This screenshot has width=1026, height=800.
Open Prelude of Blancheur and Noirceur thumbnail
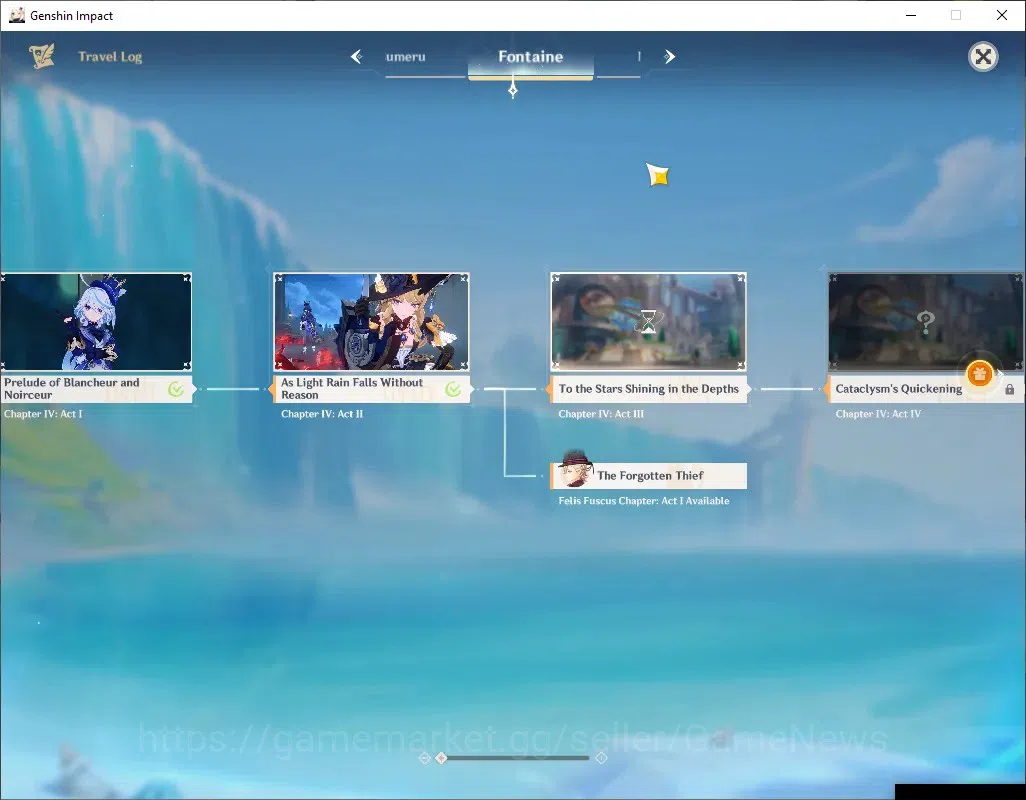tap(96, 322)
